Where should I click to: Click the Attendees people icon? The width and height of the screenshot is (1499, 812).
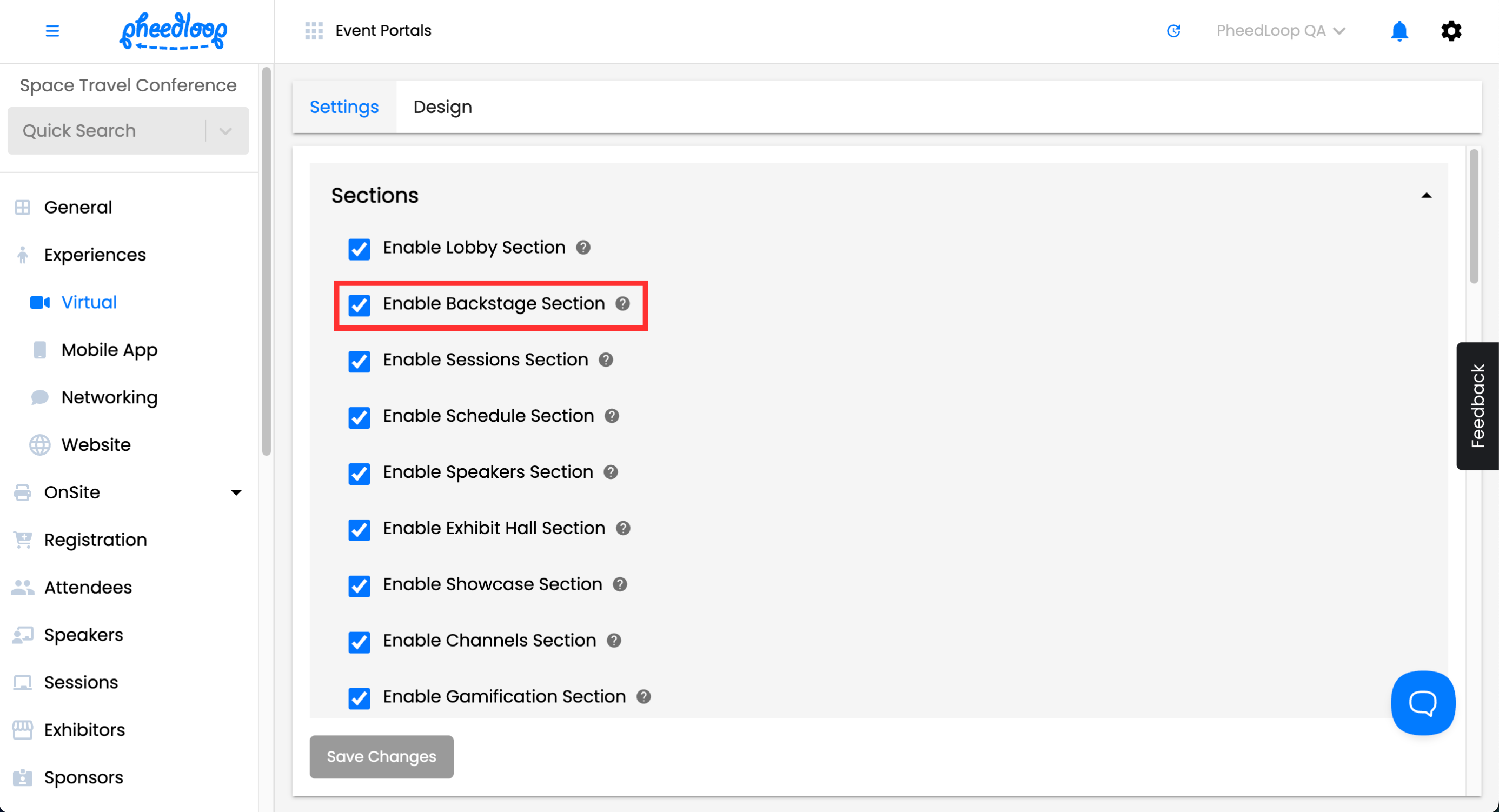click(x=23, y=588)
